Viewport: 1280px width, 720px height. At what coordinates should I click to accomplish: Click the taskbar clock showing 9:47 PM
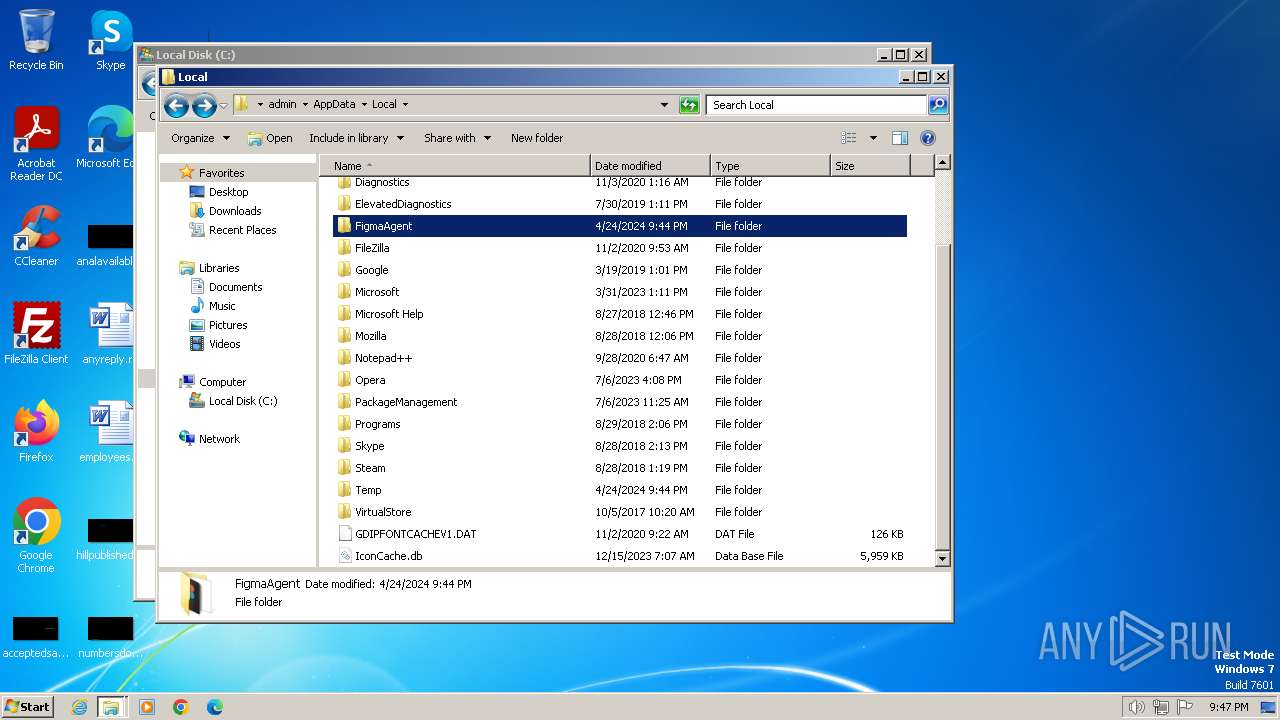coord(1228,707)
